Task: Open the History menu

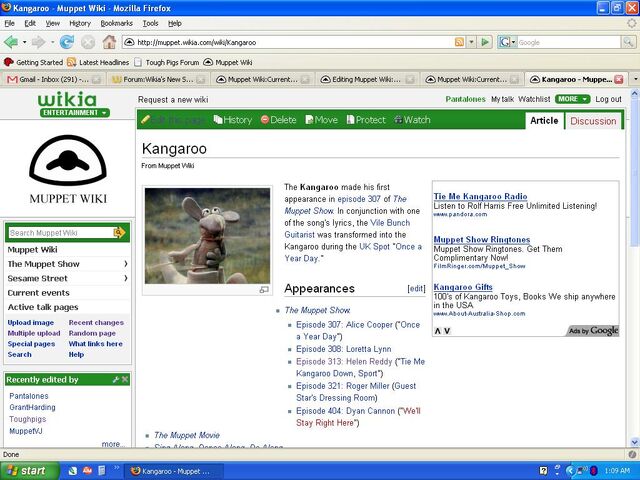Action: click(x=80, y=23)
